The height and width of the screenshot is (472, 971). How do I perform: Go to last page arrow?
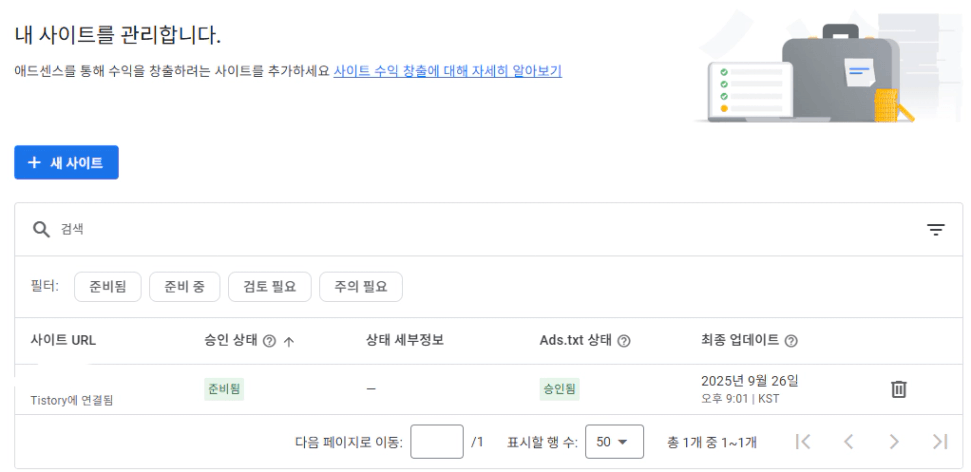point(939,441)
